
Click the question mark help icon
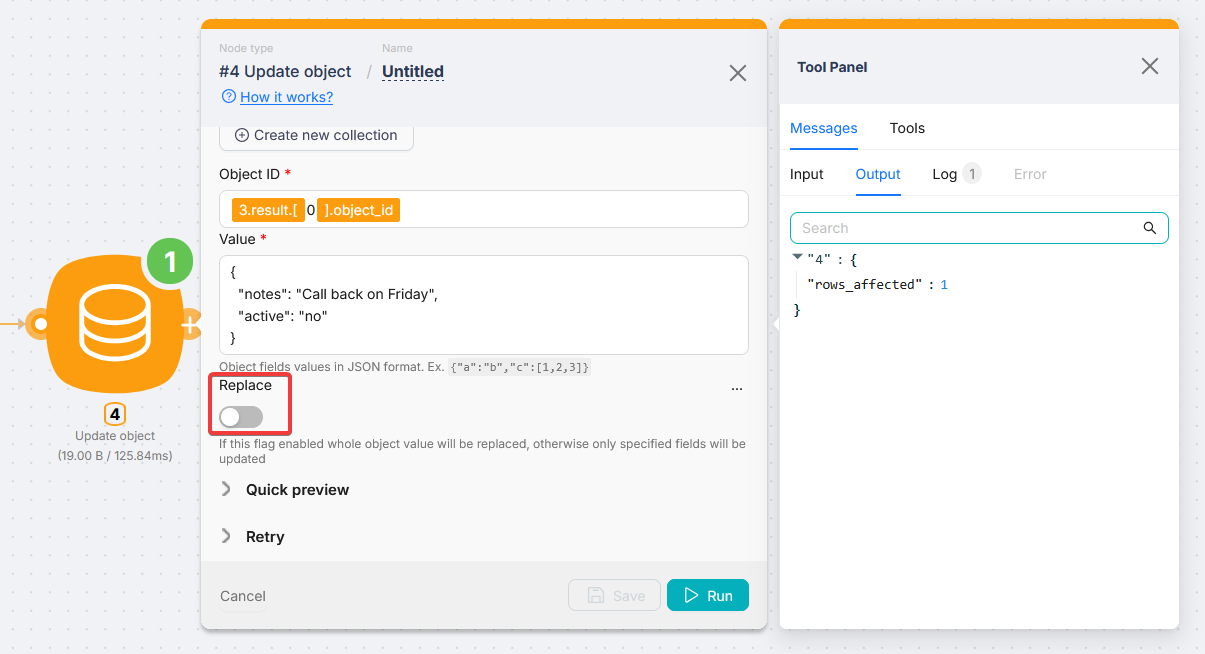click(x=229, y=97)
